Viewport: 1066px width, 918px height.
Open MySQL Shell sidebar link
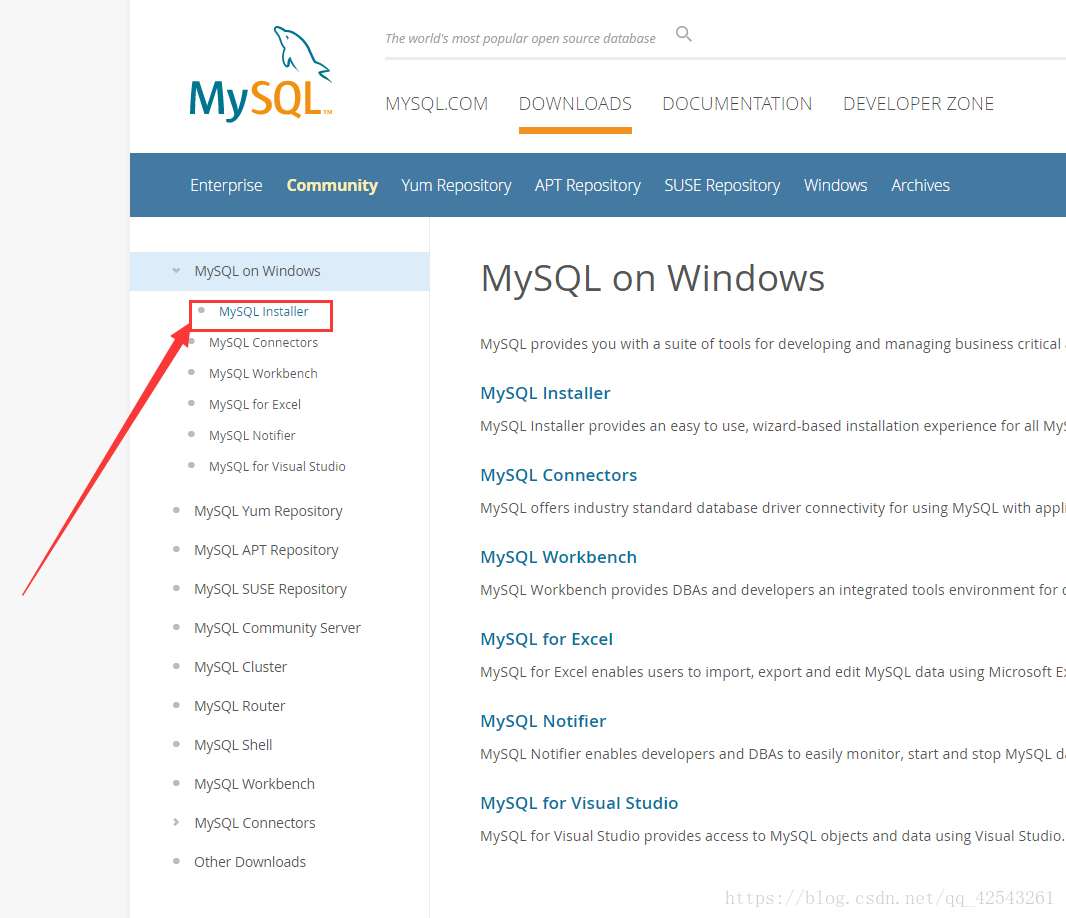[233, 745]
